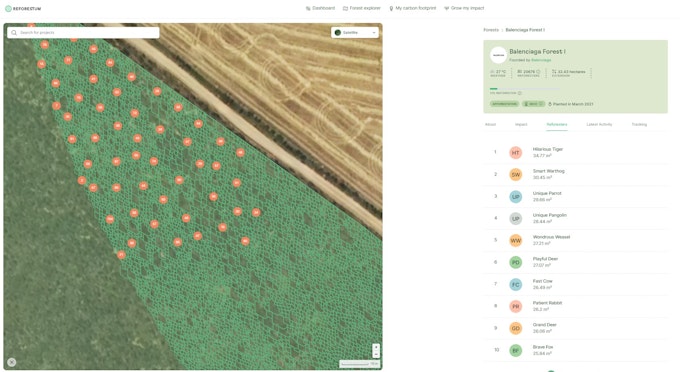Zoom in on the map
This screenshot has width=680, height=372.
click(376, 347)
